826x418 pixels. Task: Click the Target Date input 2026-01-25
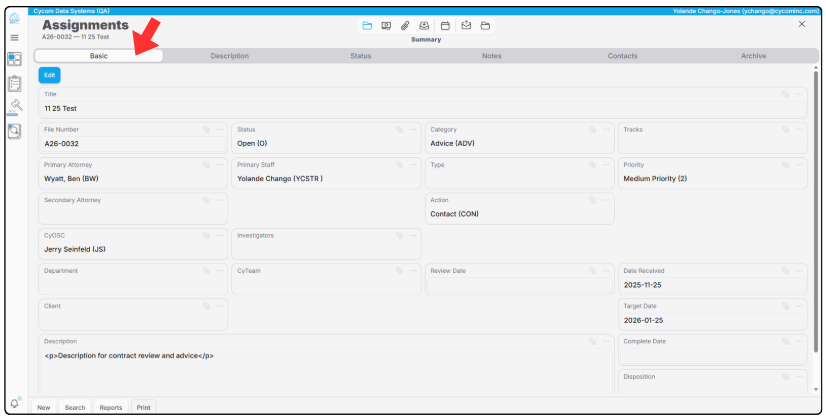pos(712,320)
